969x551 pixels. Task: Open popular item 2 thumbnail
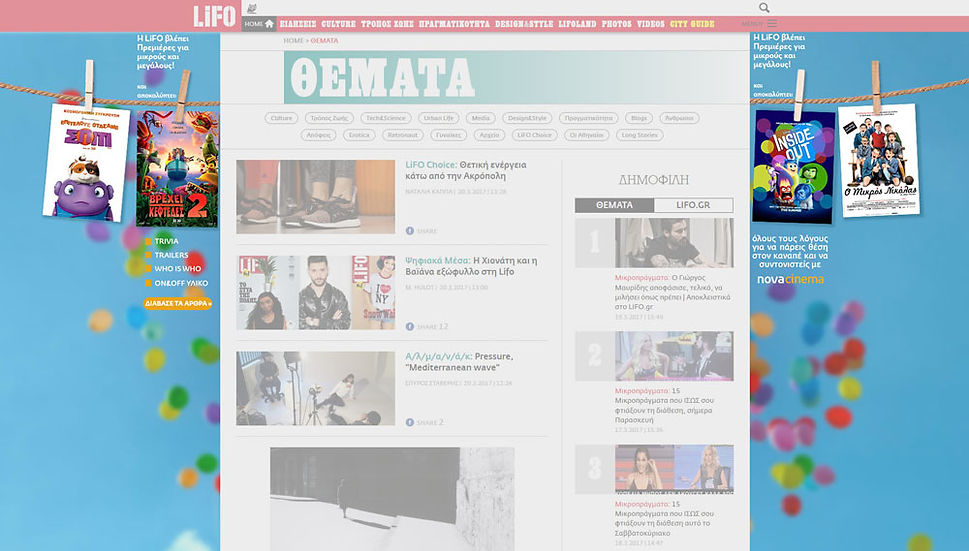[674, 356]
